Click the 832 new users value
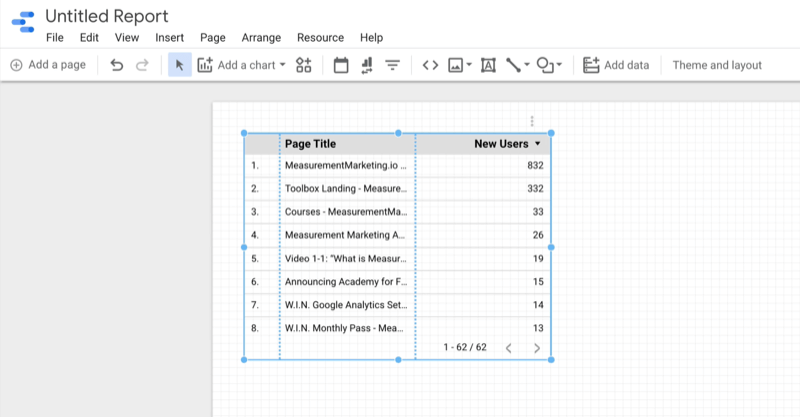Viewport: 800px width, 417px height. [535, 165]
